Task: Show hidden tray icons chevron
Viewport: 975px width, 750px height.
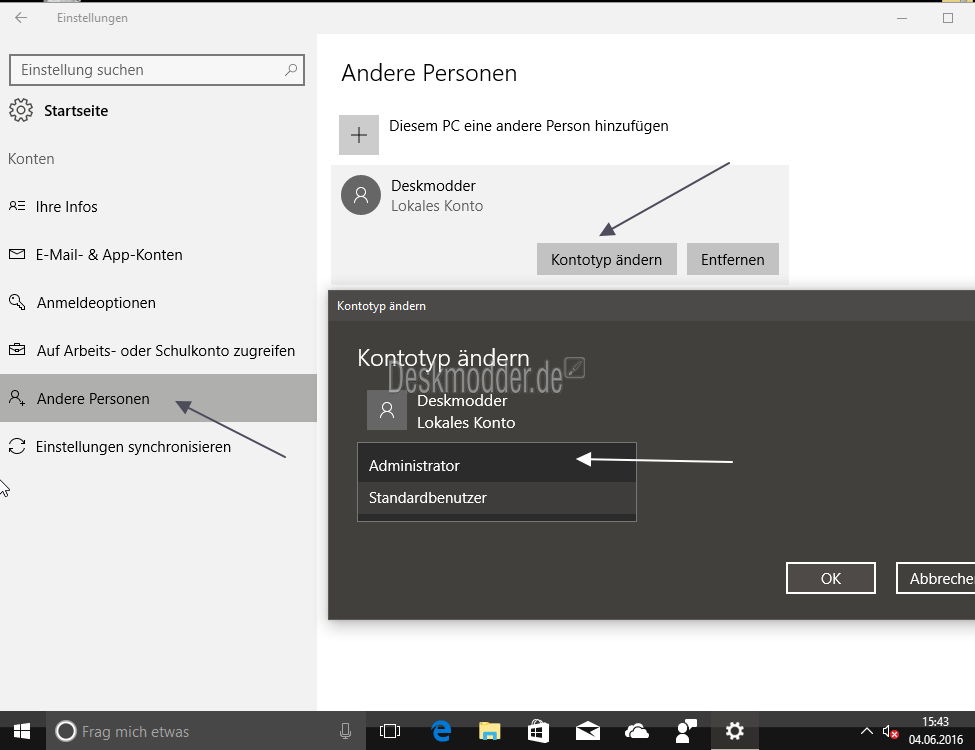Action: 866,731
